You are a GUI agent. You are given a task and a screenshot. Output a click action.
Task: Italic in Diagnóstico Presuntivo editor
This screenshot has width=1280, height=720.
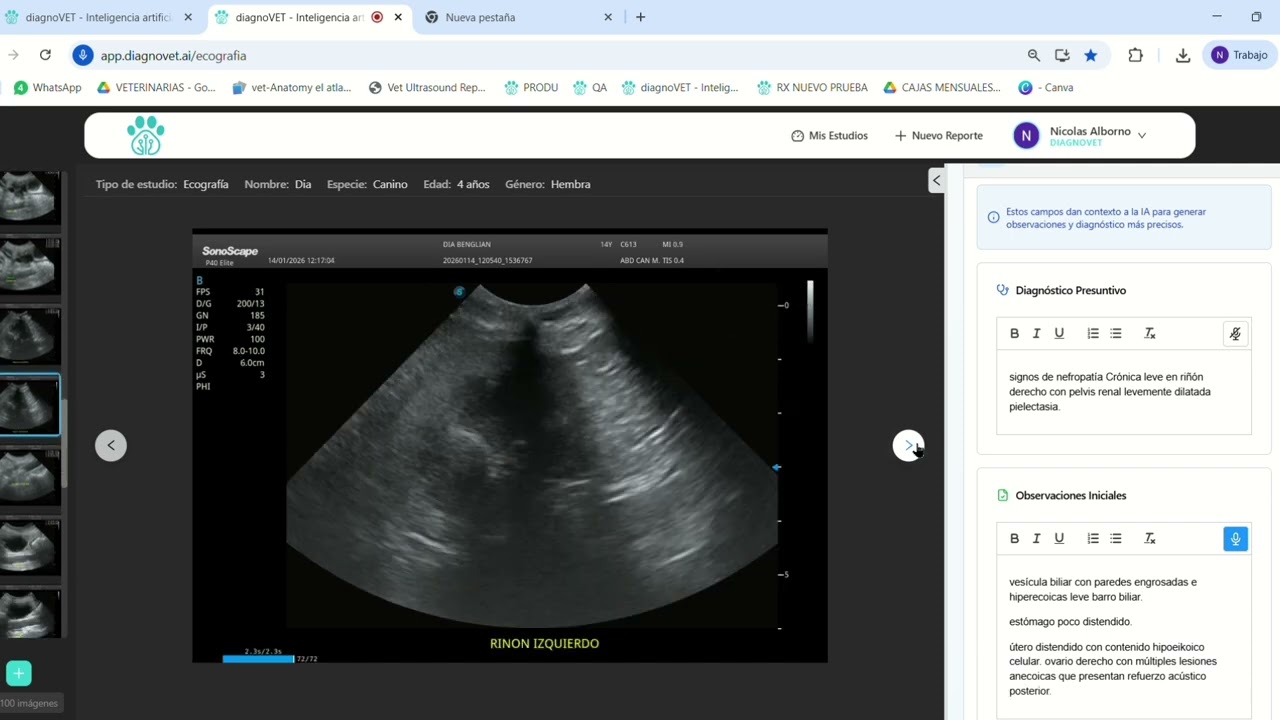point(1036,333)
